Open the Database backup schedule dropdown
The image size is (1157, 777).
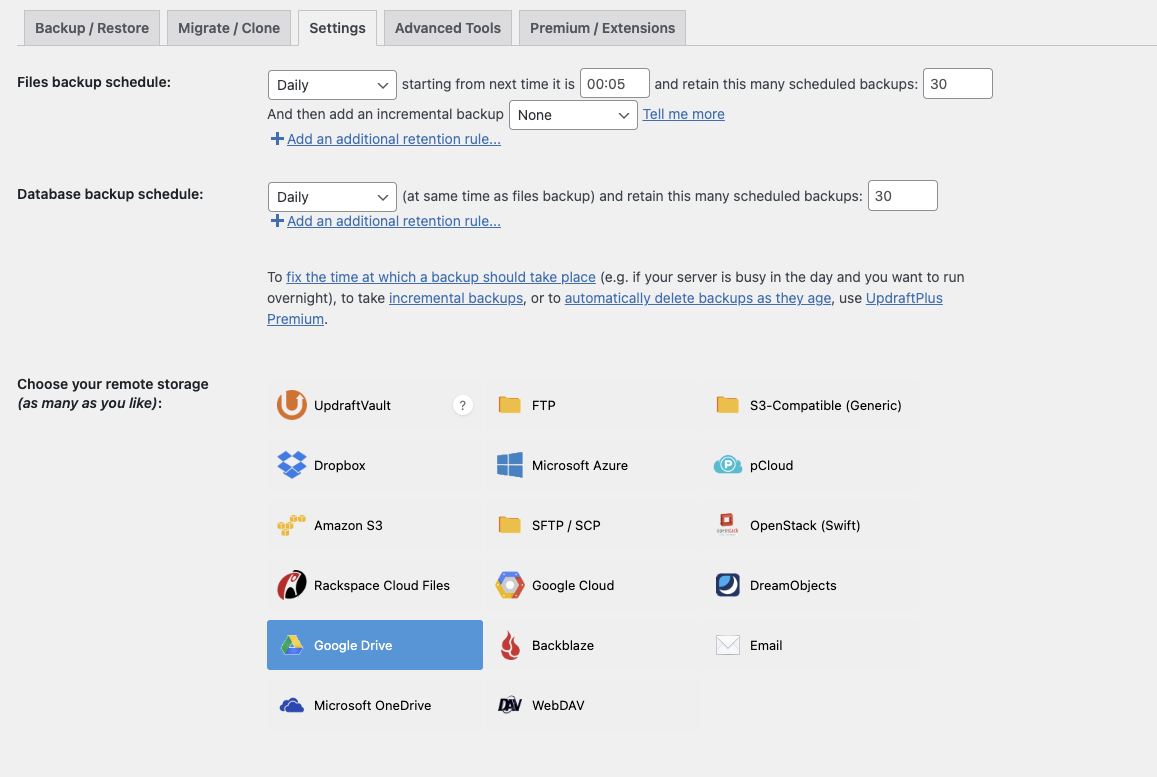pos(332,197)
